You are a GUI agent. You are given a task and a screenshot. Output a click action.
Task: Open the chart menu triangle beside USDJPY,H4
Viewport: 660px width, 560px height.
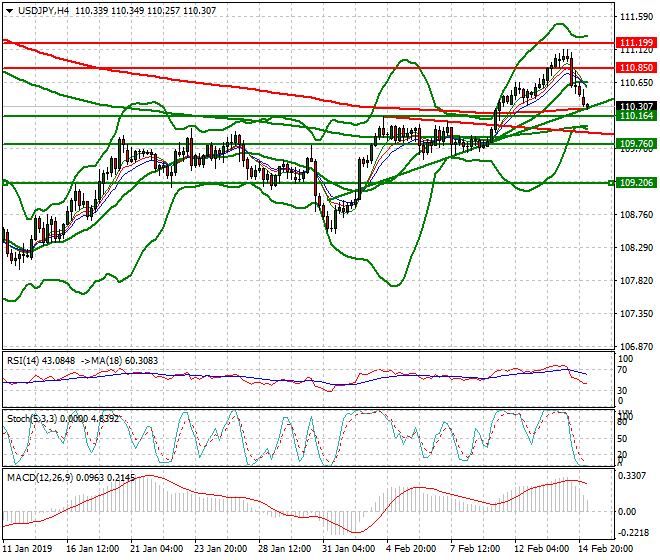[x=9, y=11]
